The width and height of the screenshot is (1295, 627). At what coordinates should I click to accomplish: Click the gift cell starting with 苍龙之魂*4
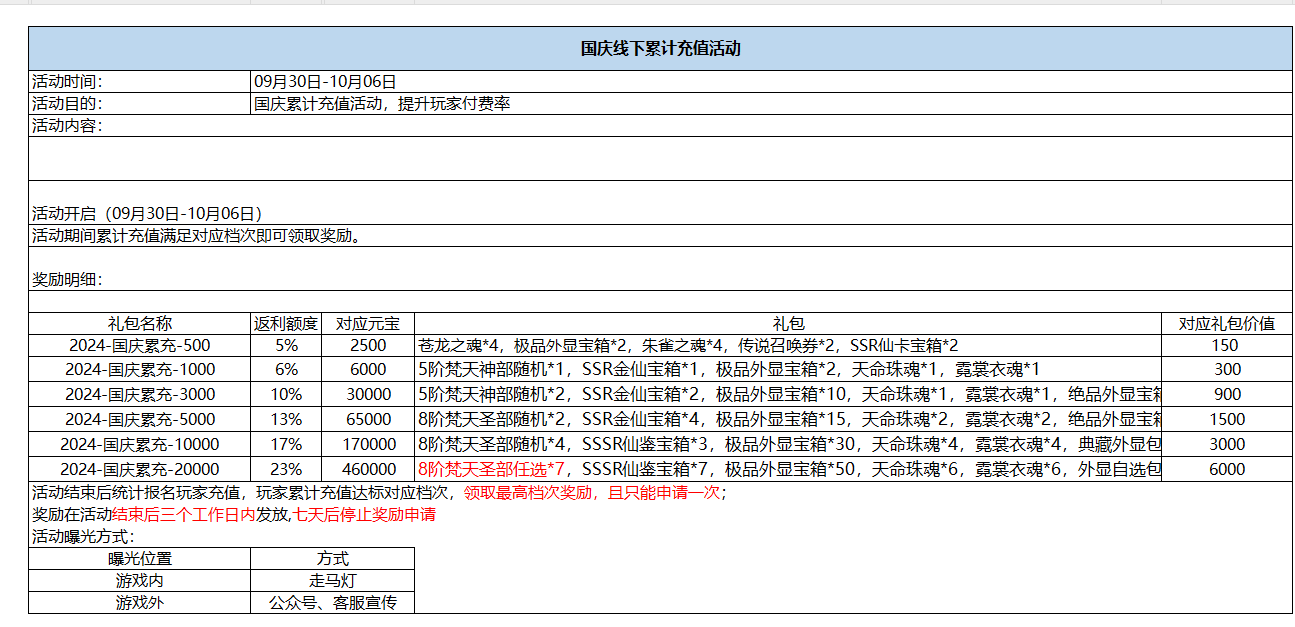(788, 345)
